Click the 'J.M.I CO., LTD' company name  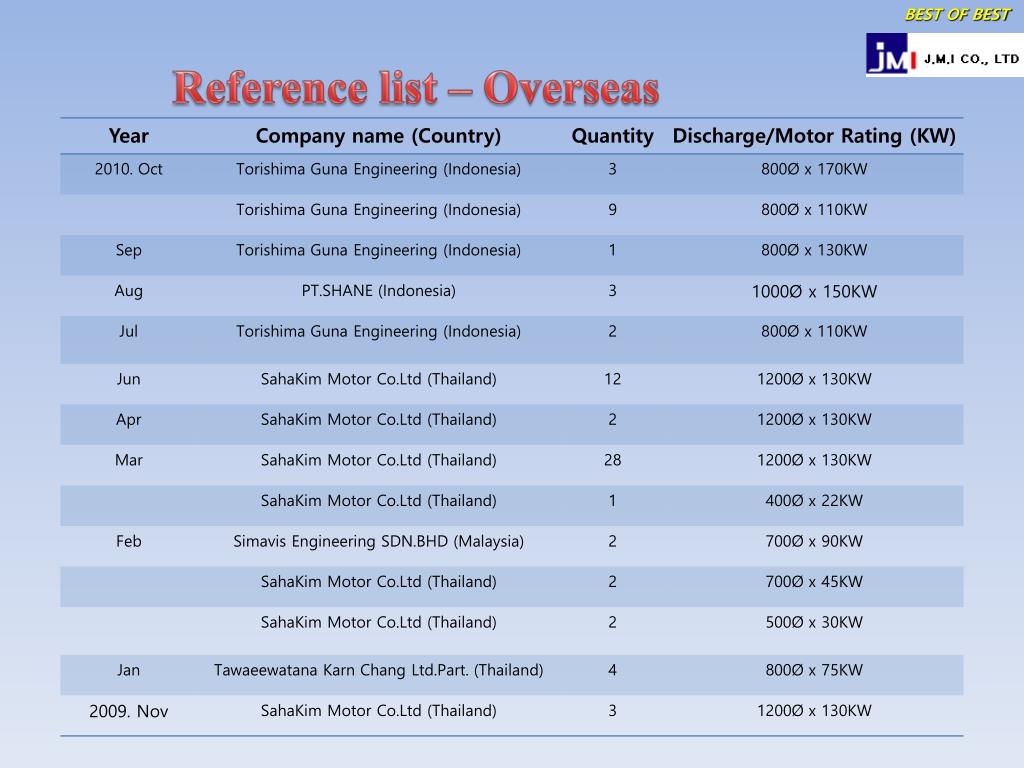[971, 59]
